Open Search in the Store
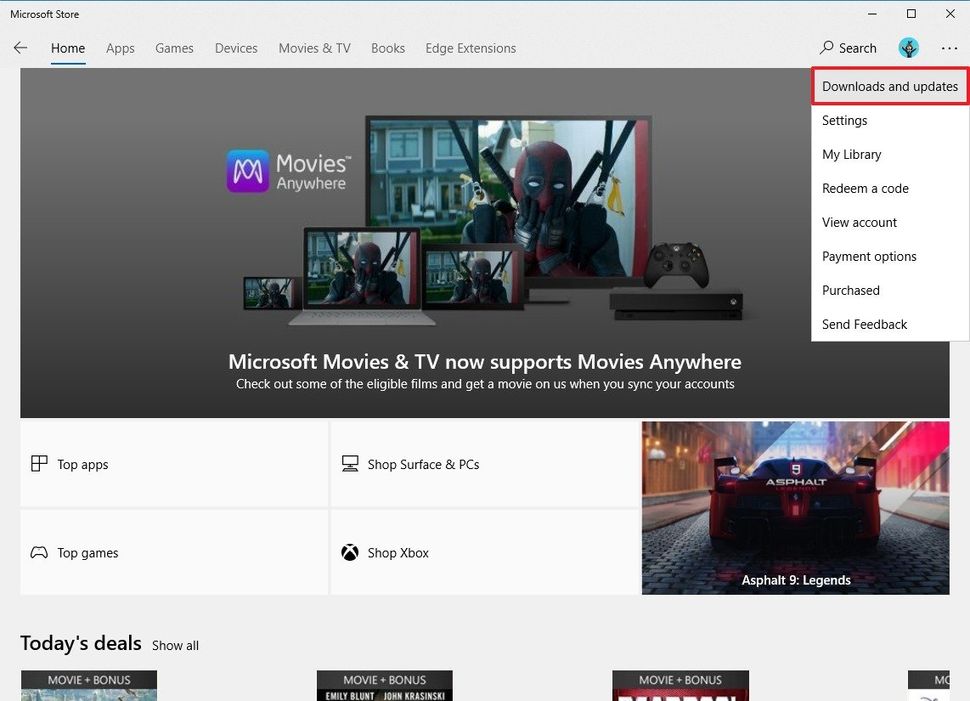Screen dimensions: 970x701 click(x=848, y=47)
